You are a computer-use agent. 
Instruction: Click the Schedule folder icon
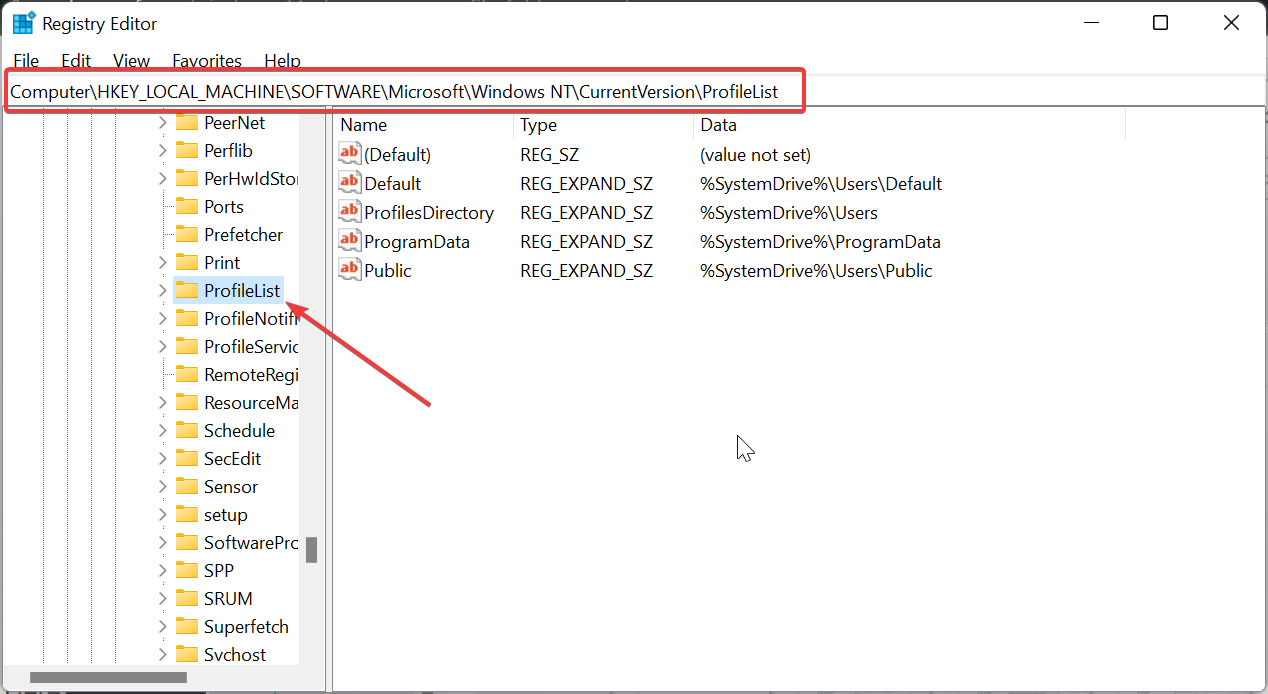187,430
